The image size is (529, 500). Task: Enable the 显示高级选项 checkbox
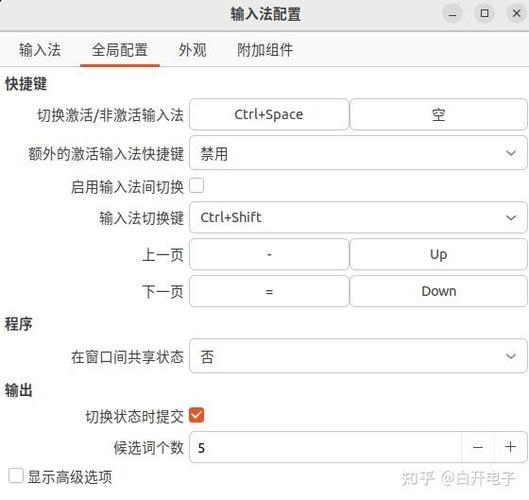coord(16,476)
